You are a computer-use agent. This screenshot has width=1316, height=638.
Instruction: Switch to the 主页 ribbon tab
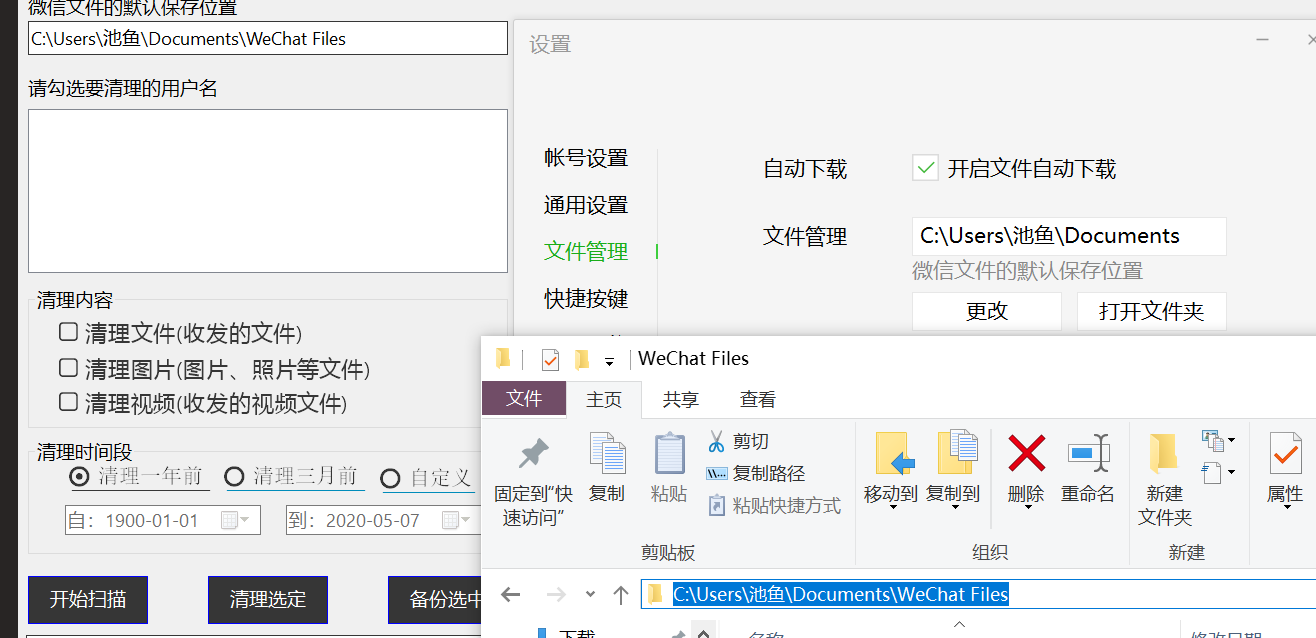(x=604, y=400)
